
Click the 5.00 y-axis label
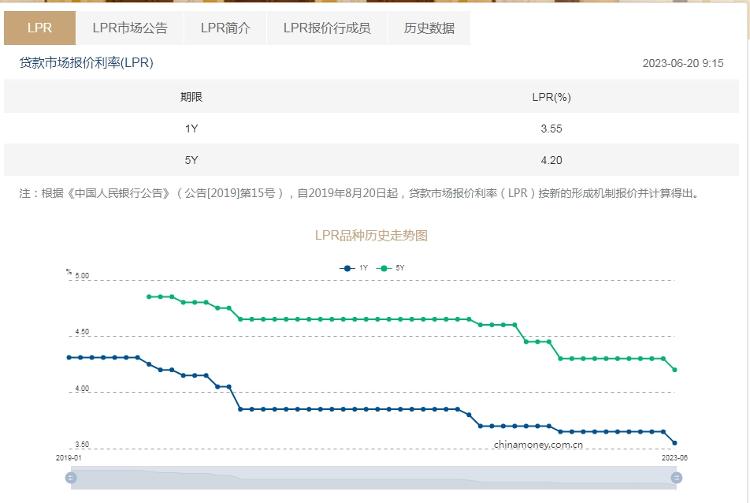pyautogui.click(x=82, y=276)
